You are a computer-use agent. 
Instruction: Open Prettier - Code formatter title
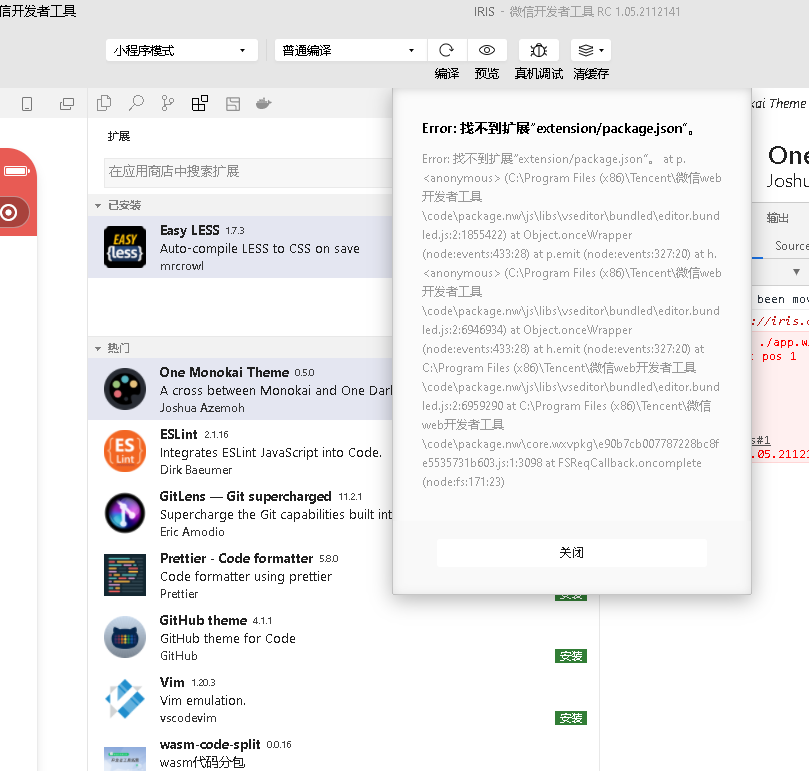pyautogui.click(x=236, y=558)
